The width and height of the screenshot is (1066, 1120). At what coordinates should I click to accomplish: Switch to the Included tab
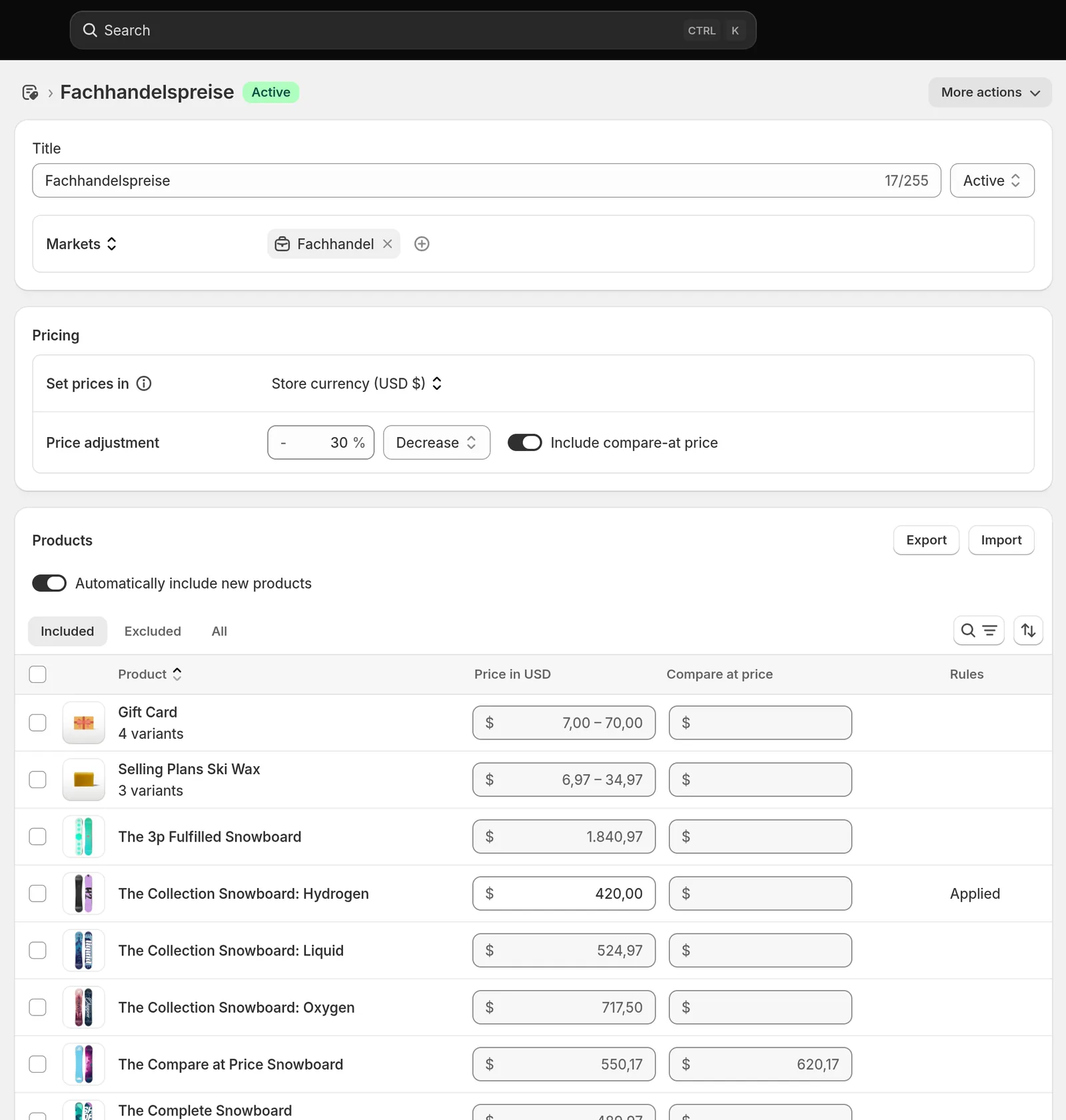(x=67, y=631)
